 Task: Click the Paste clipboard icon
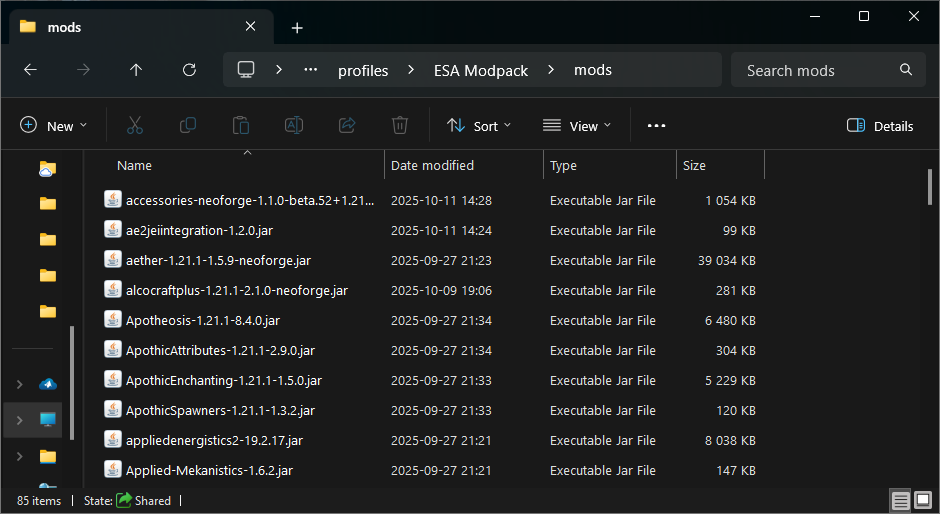point(241,125)
